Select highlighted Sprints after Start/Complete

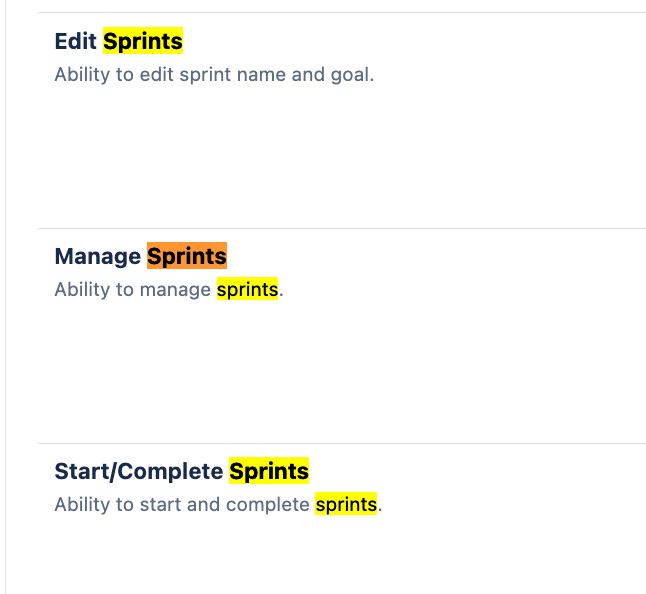[x=269, y=471]
